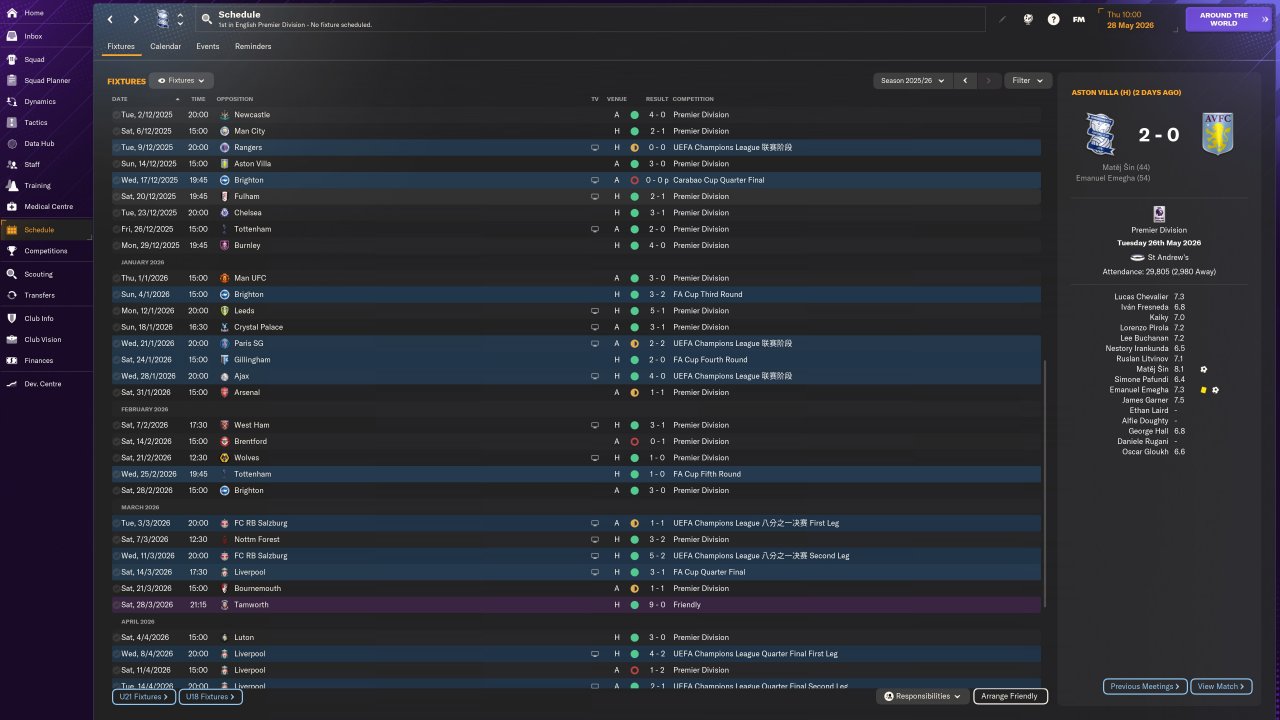Click the Competition column header
The width and height of the screenshot is (1280, 720).
coord(693,99)
